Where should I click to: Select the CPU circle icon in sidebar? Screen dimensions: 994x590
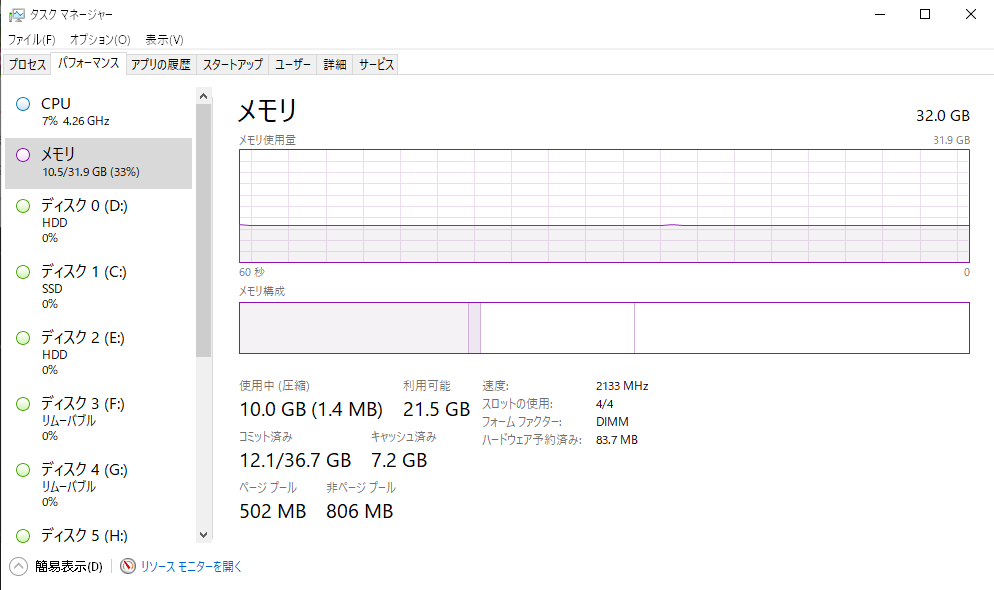coord(23,104)
